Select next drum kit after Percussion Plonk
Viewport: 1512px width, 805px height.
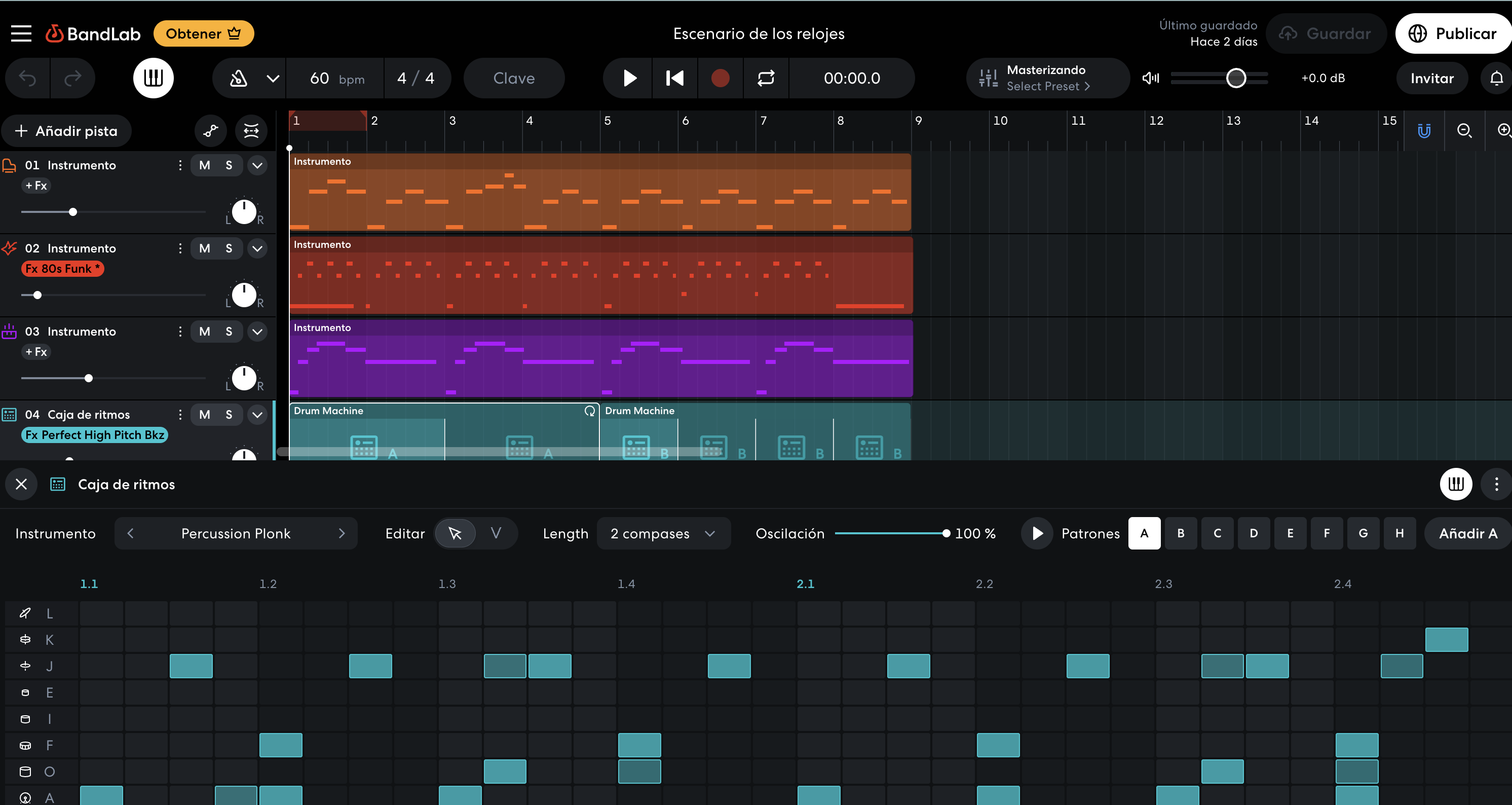coord(342,533)
